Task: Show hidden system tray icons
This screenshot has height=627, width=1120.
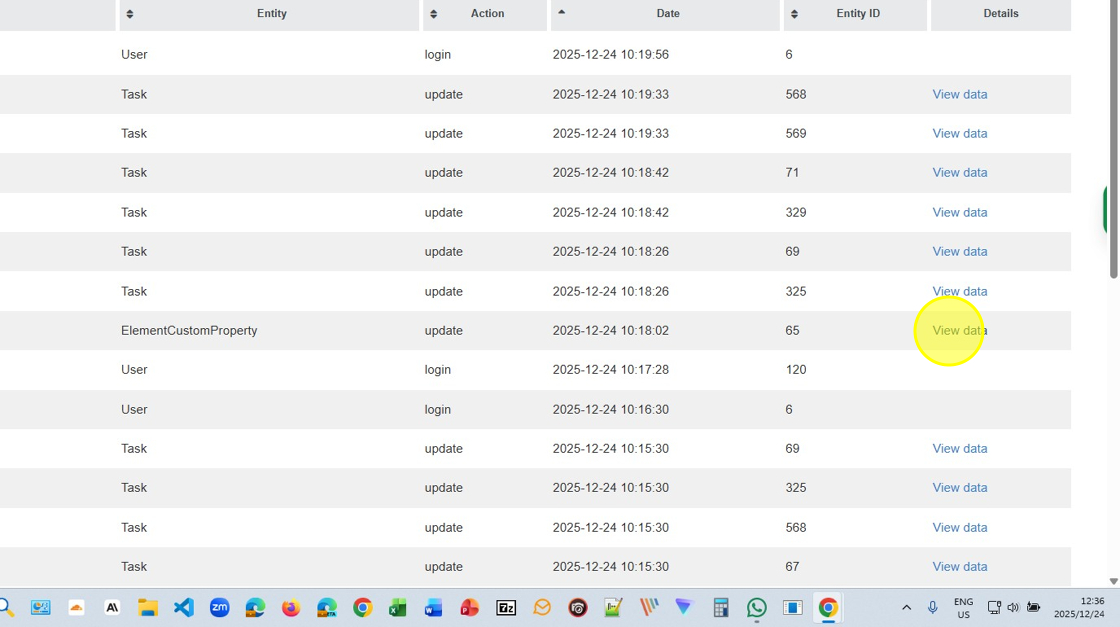Action: 906,607
